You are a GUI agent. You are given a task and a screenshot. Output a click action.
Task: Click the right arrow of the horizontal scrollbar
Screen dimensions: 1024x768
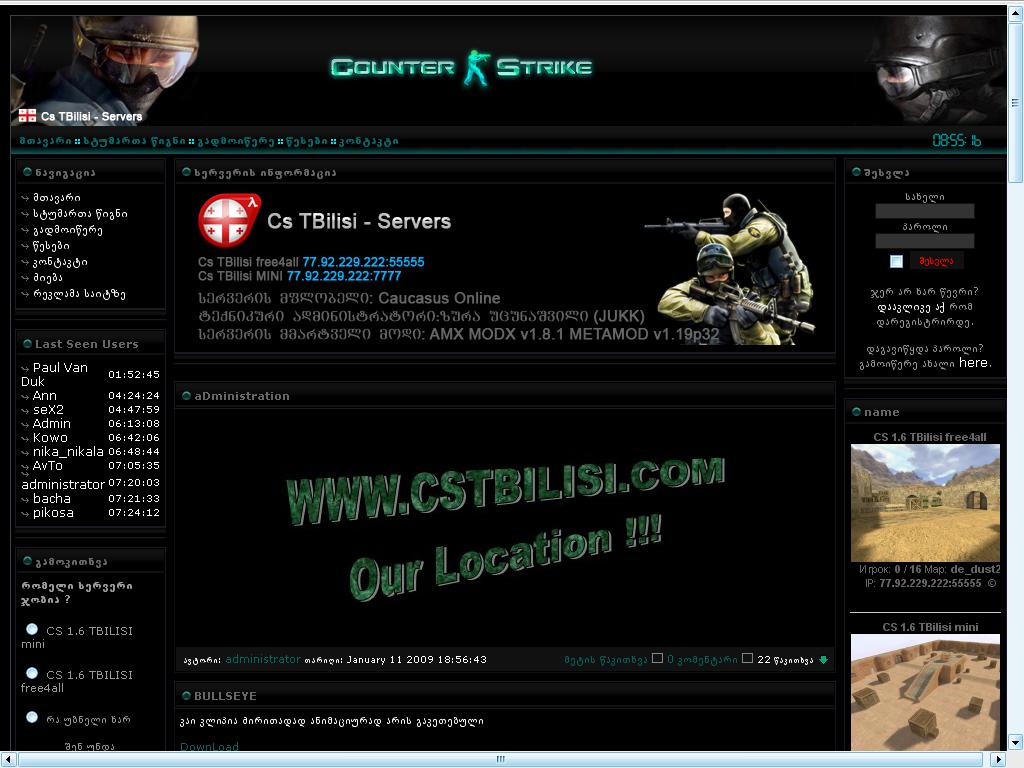pos(998,759)
